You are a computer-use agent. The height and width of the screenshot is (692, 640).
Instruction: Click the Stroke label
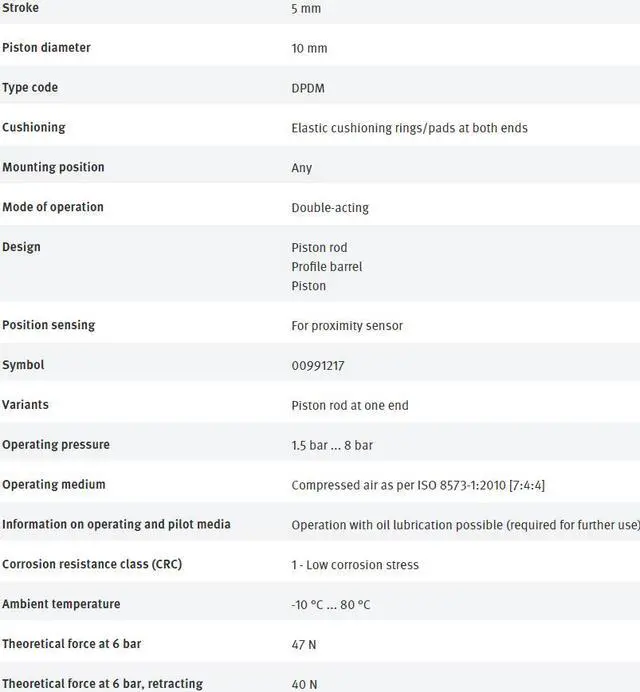coord(20,8)
